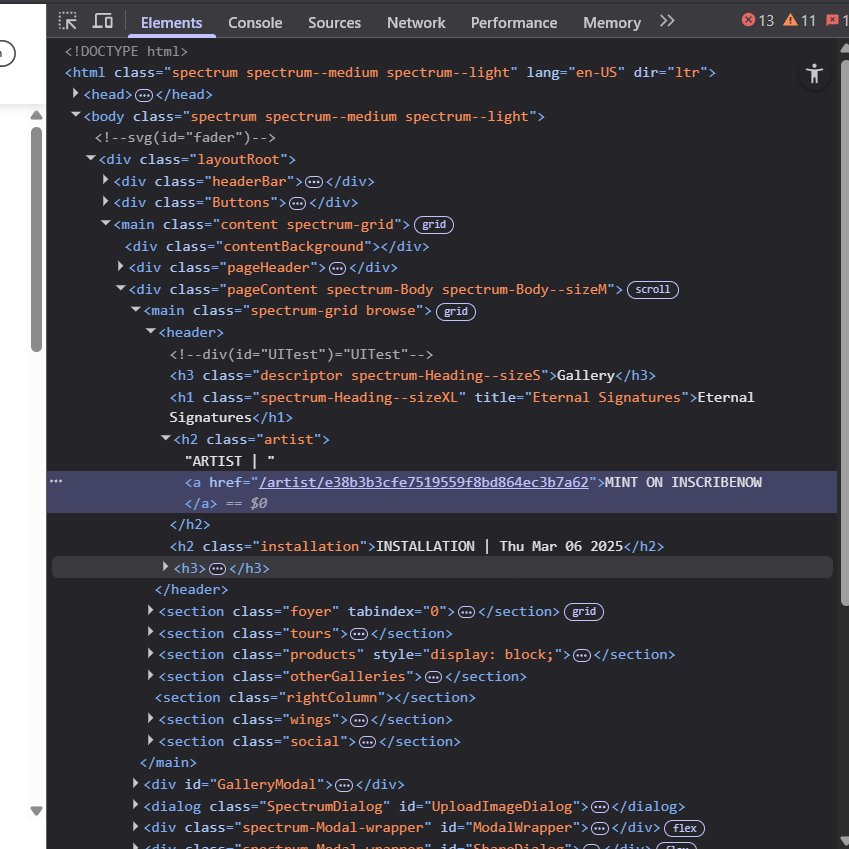Click the ellipsis in UploadImageDialog dialog
The image size is (849, 849).
click(x=600, y=807)
